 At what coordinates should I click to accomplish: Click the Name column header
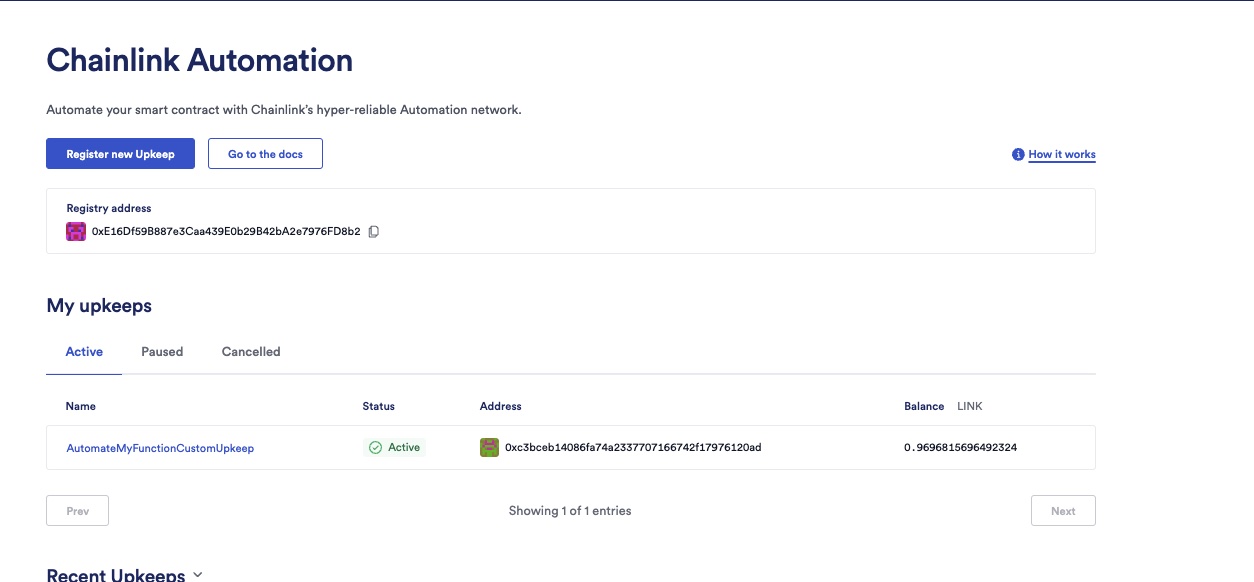(x=81, y=406)
